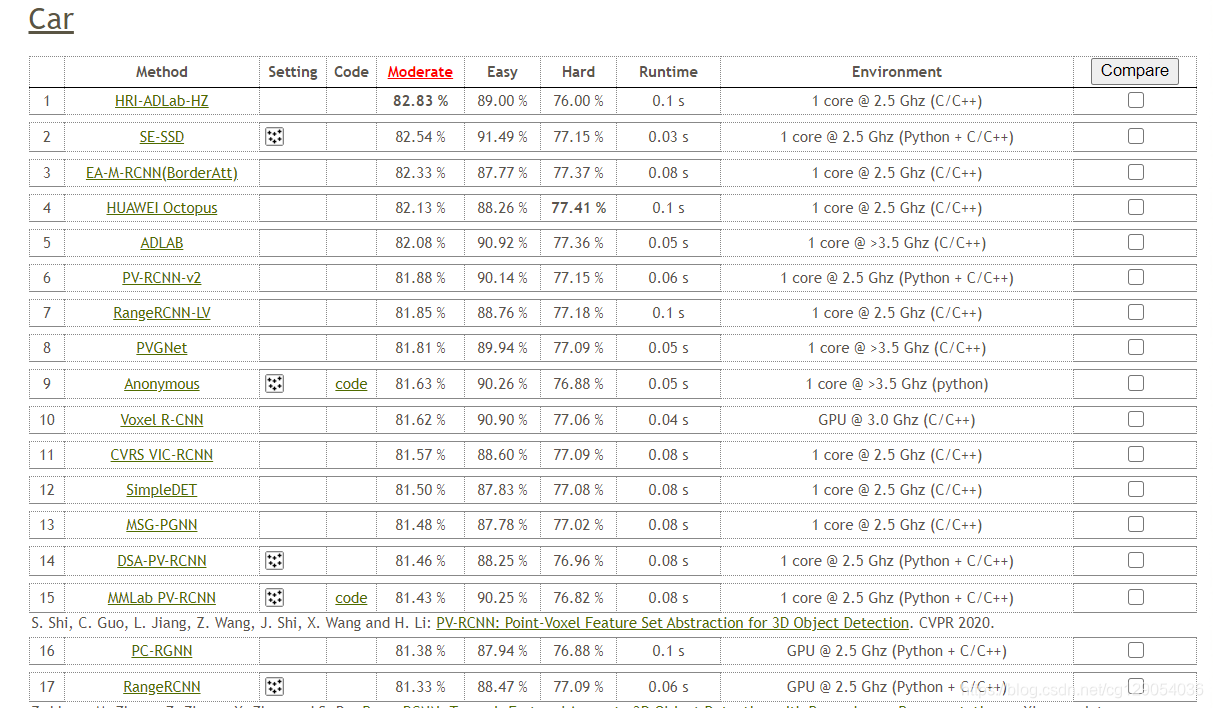Open the PV-RCNN-v2 method link
Image resolution: width=1213 pixels, height=708 pixels.
162,278
